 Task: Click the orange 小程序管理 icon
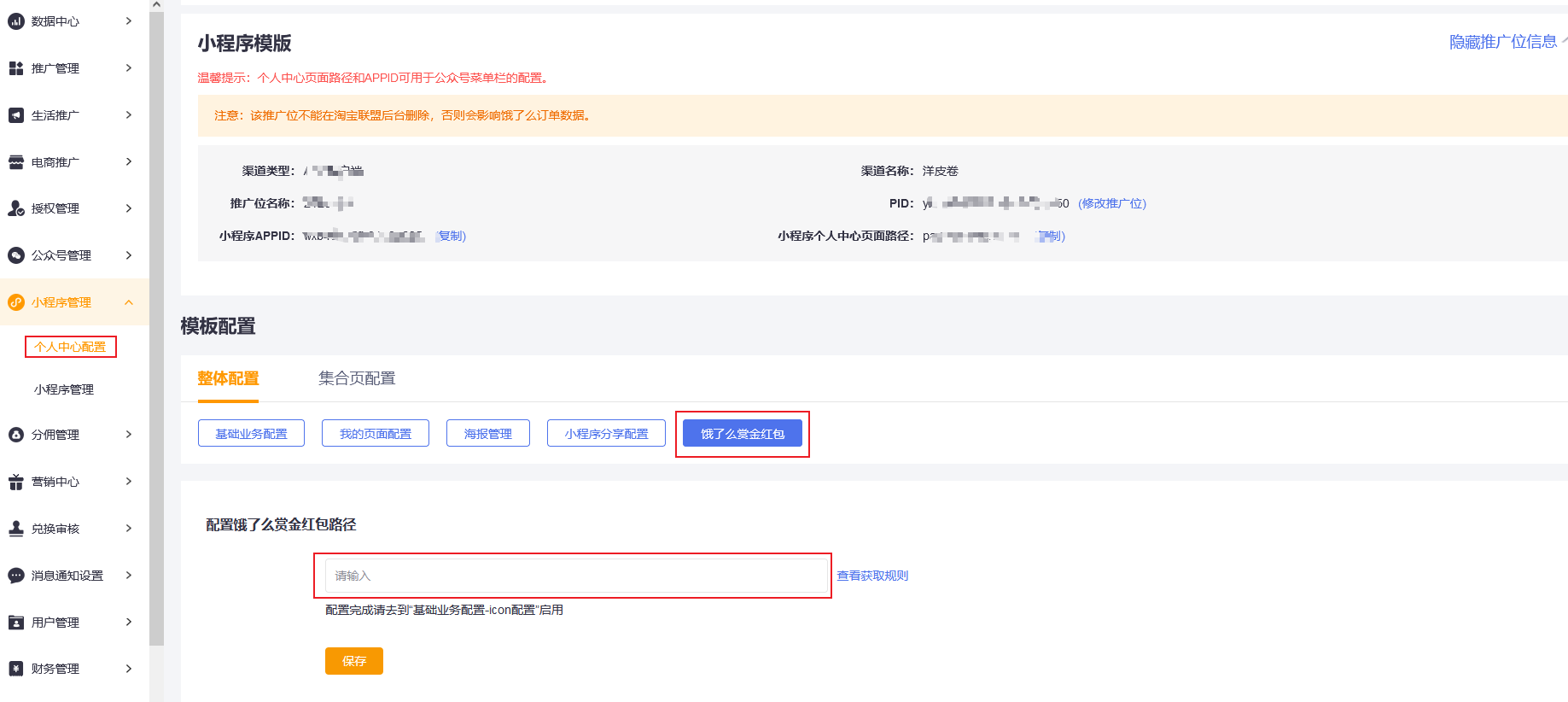click(15, 302)
